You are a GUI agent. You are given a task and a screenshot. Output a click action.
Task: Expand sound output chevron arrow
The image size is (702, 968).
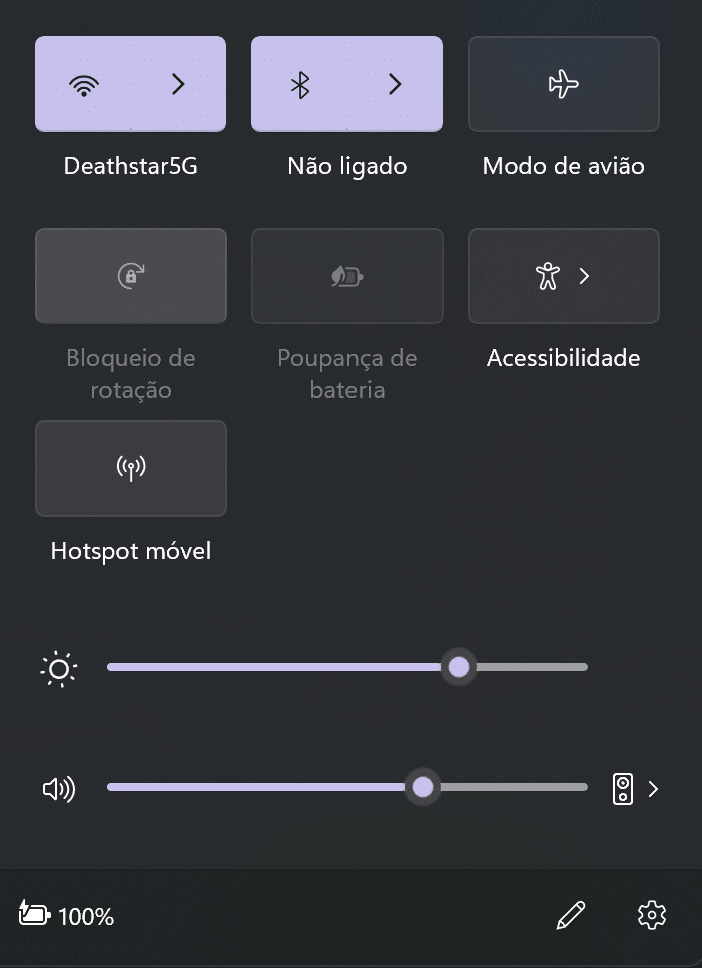654,789
